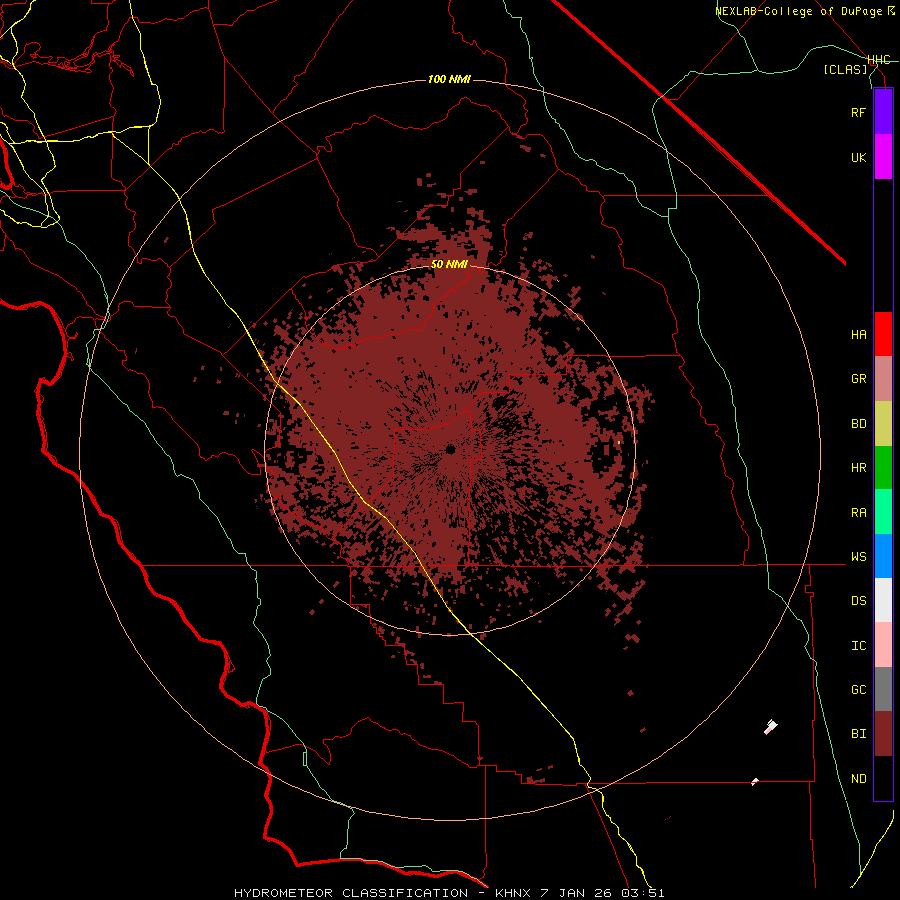Click the 'KHNX' radar site identifier
Screen dimensions: 900x900
pos(513,893)
